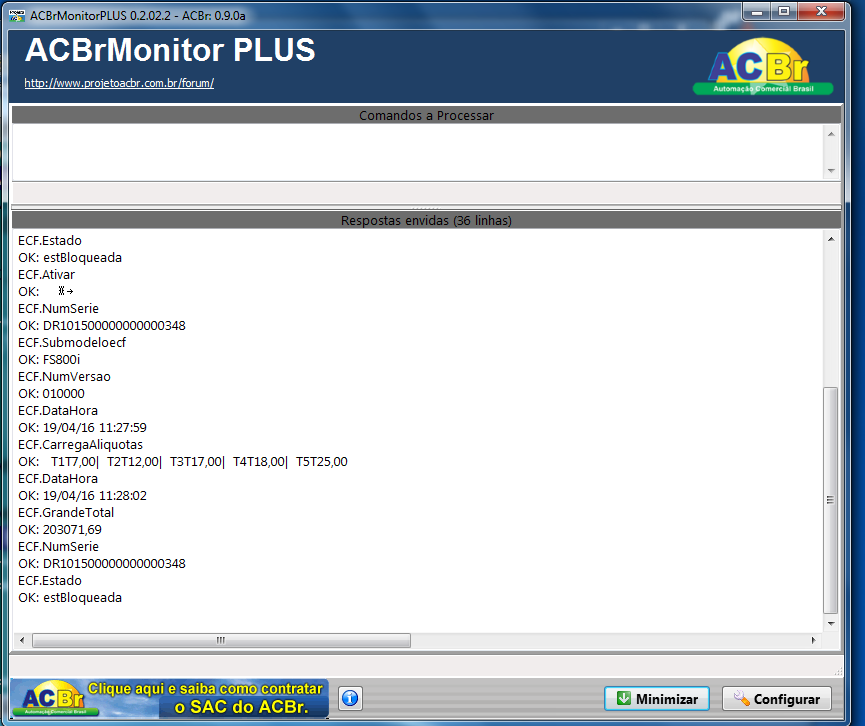
Task: Select the OK: 19/04/16 11:27:59 line
Action: pos(83,428)
